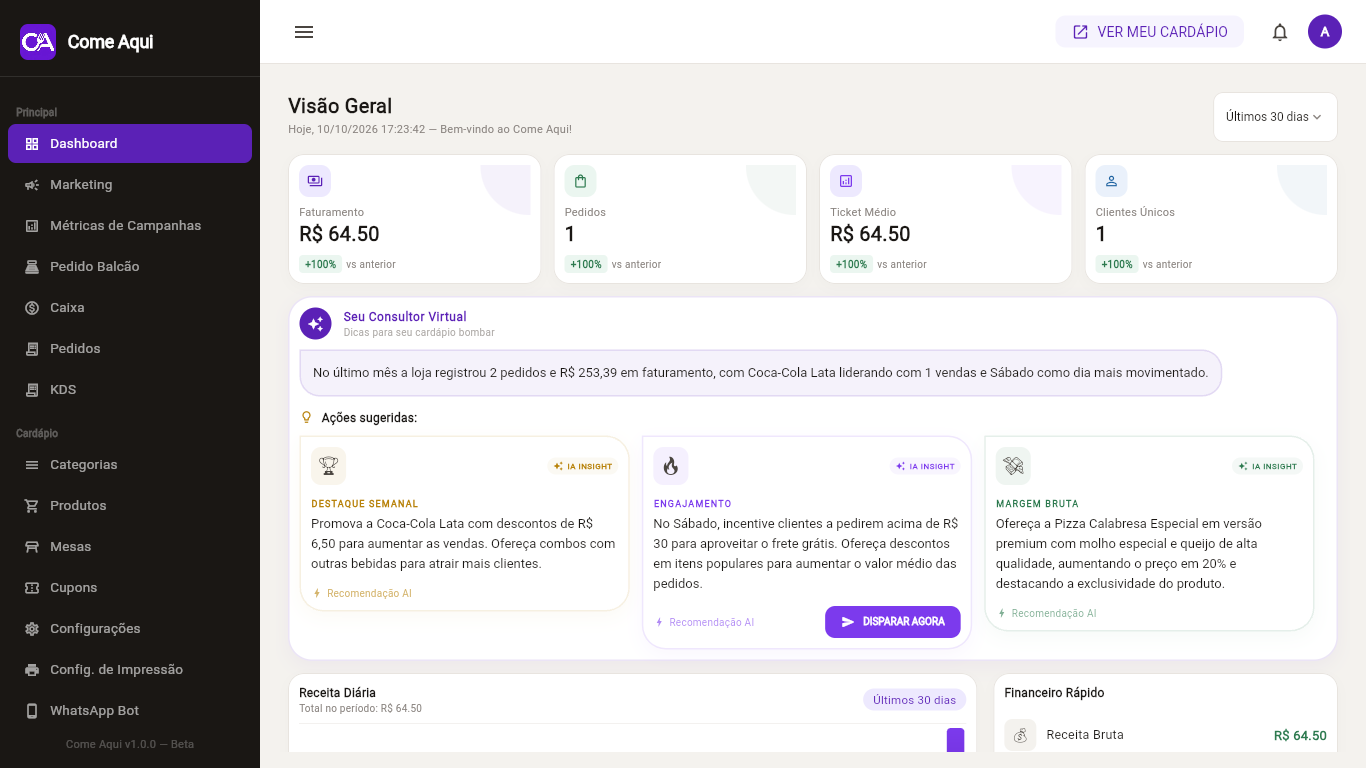The height and width of the screenshot is (768, 1366).
Task: Open Métricas de Campanhas page
Action: [x=130, y=225]
